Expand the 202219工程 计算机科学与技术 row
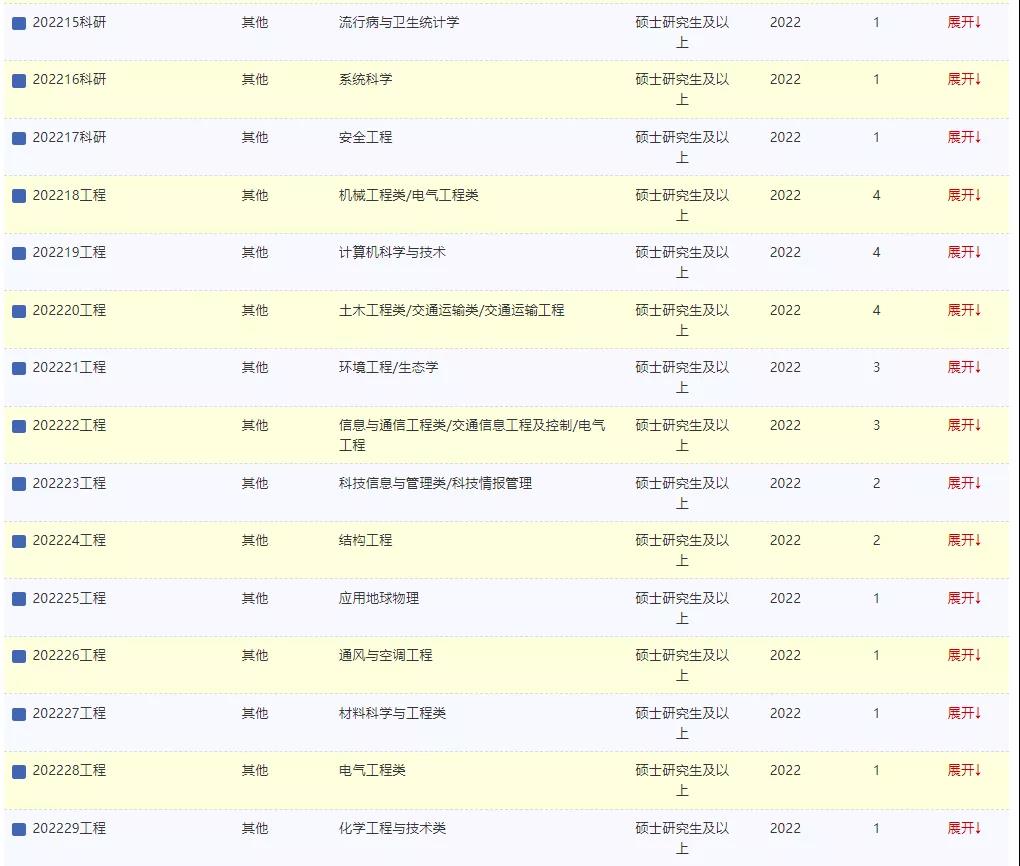This screenshot has width=1020, height=866. 964,252
